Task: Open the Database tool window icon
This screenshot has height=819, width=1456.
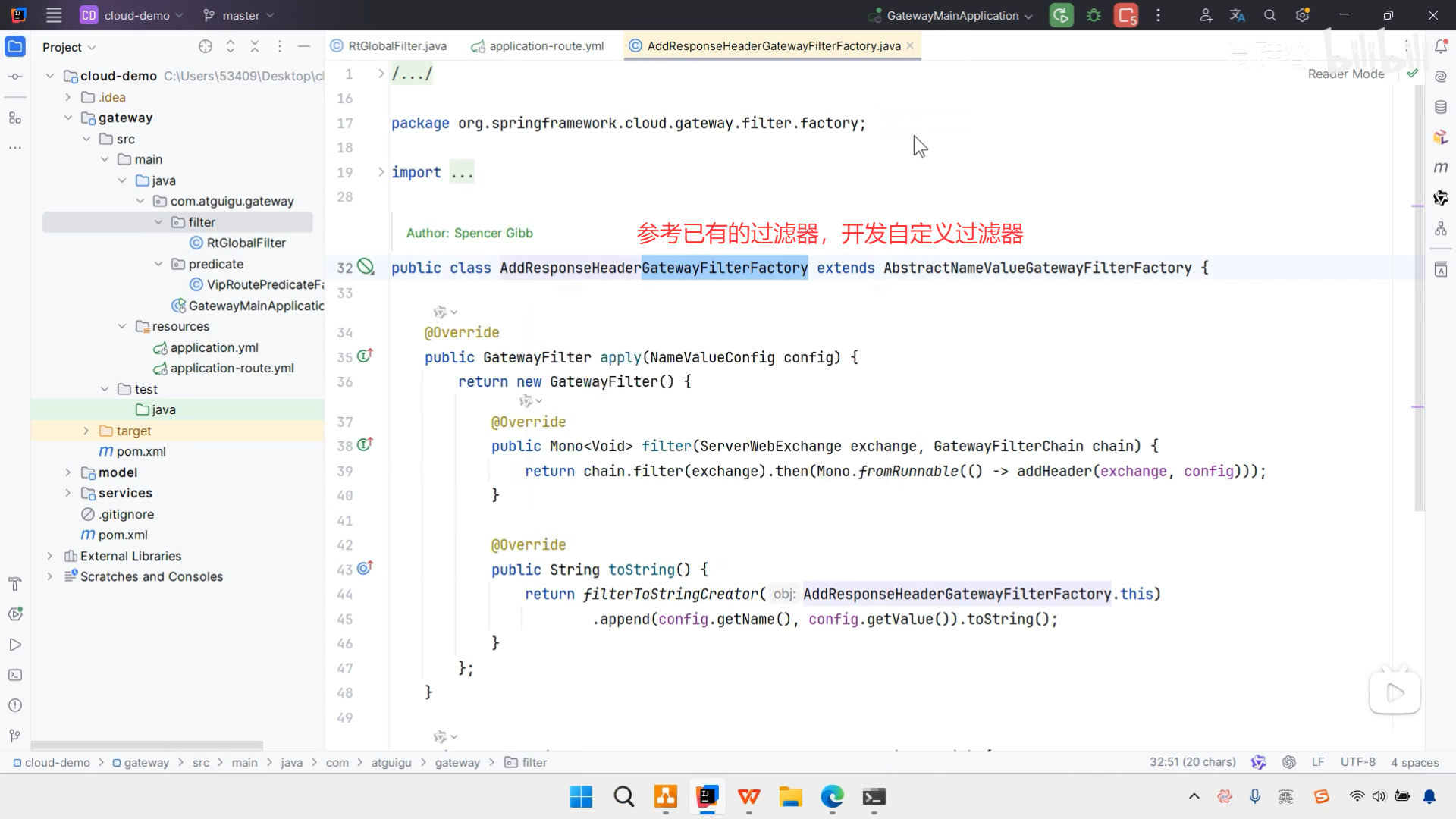Action: (x=1441, y=107)
